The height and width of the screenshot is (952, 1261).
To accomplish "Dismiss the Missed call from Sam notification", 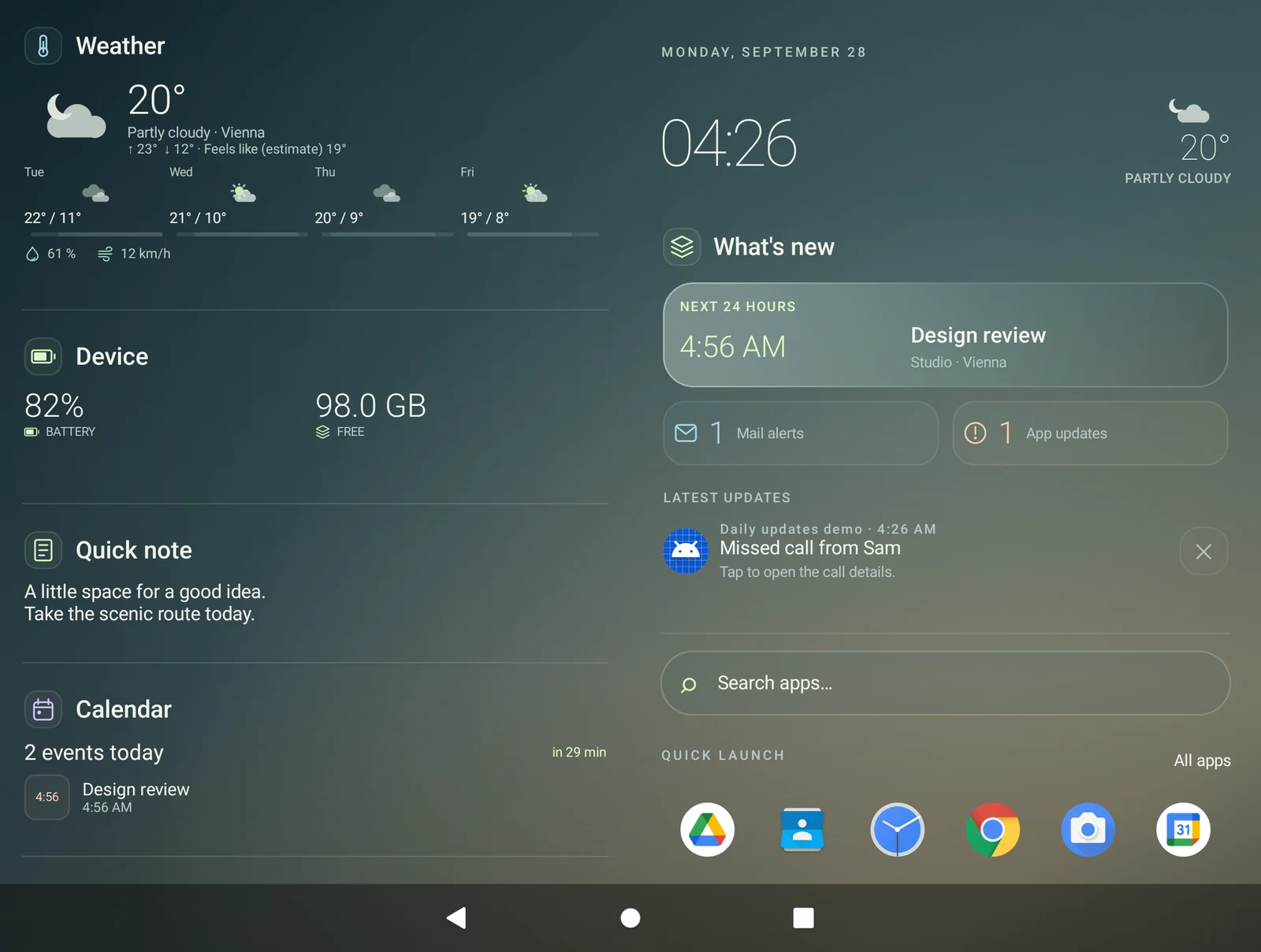I will click(x=1203, y=552).
